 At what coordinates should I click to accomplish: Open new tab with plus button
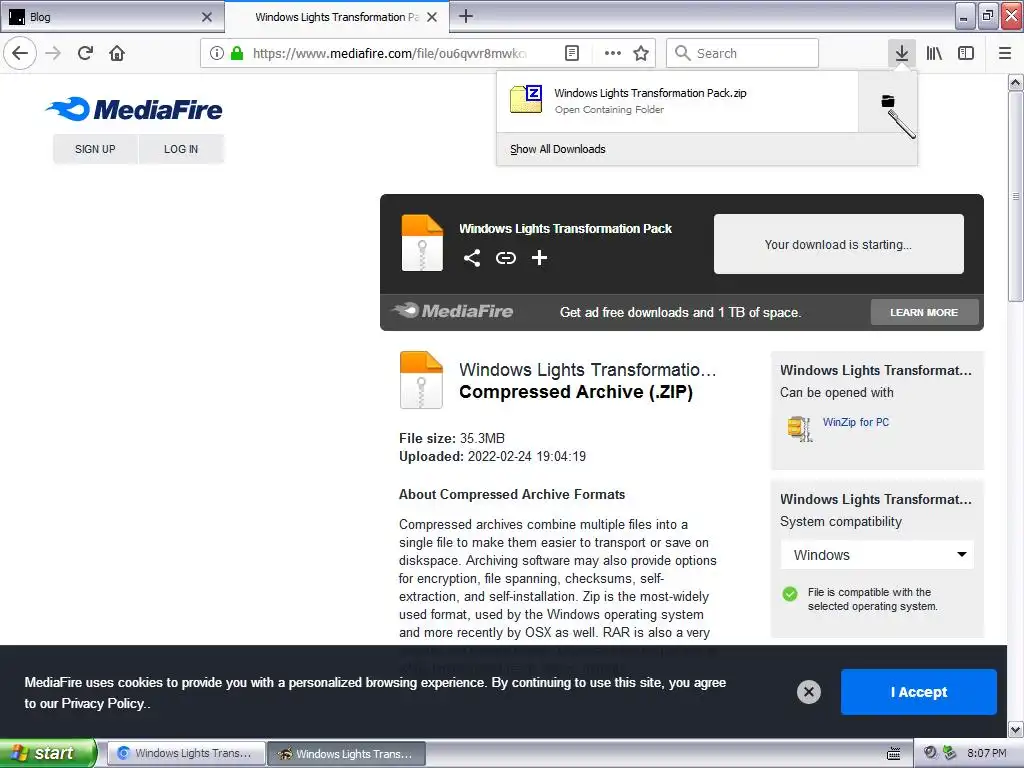[x=466, y=16]
